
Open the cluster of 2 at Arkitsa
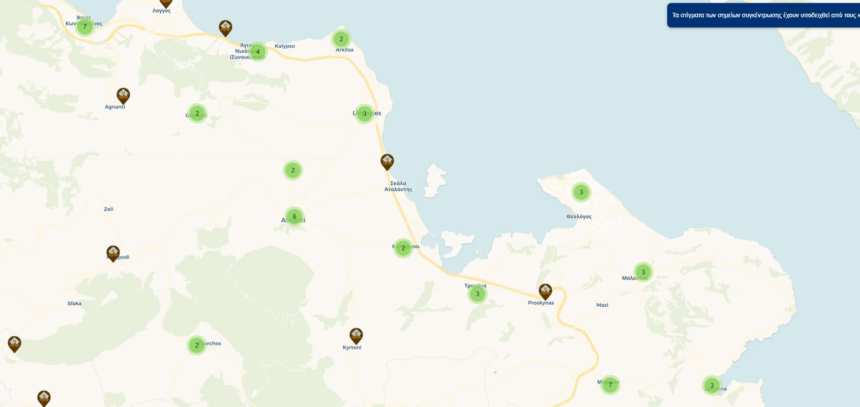341,39
